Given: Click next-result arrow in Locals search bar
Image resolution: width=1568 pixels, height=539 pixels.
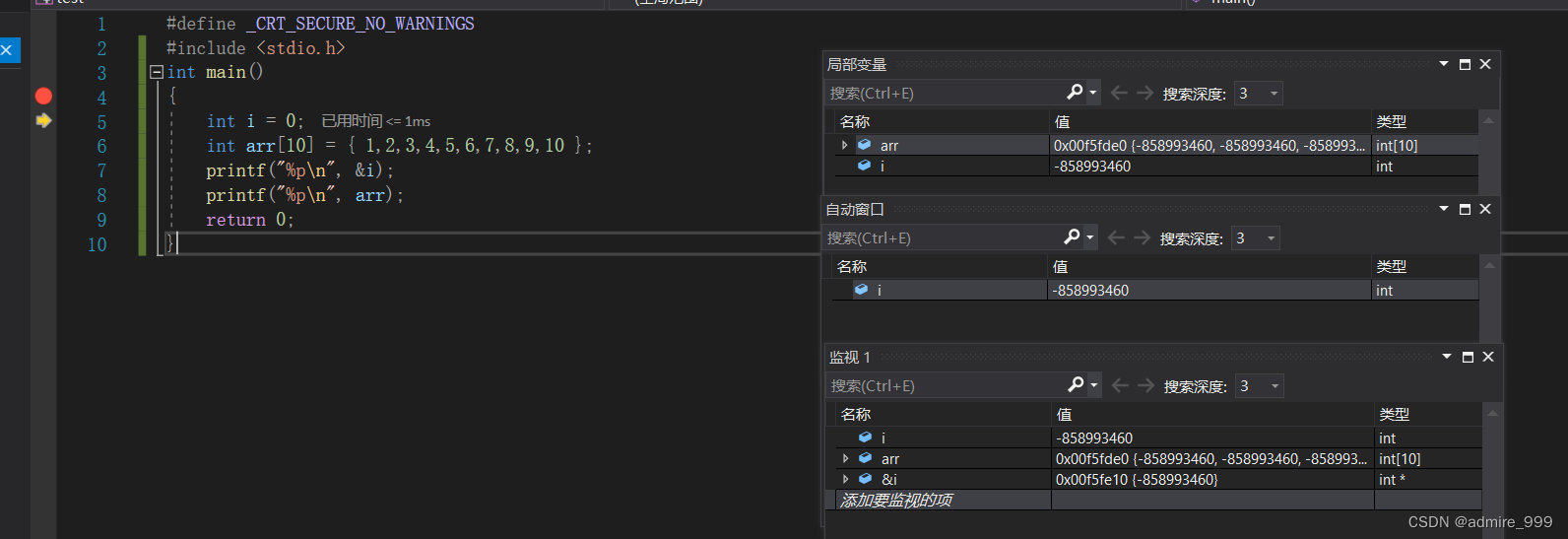Looking at the screenshot, I should click(1144, 93).
